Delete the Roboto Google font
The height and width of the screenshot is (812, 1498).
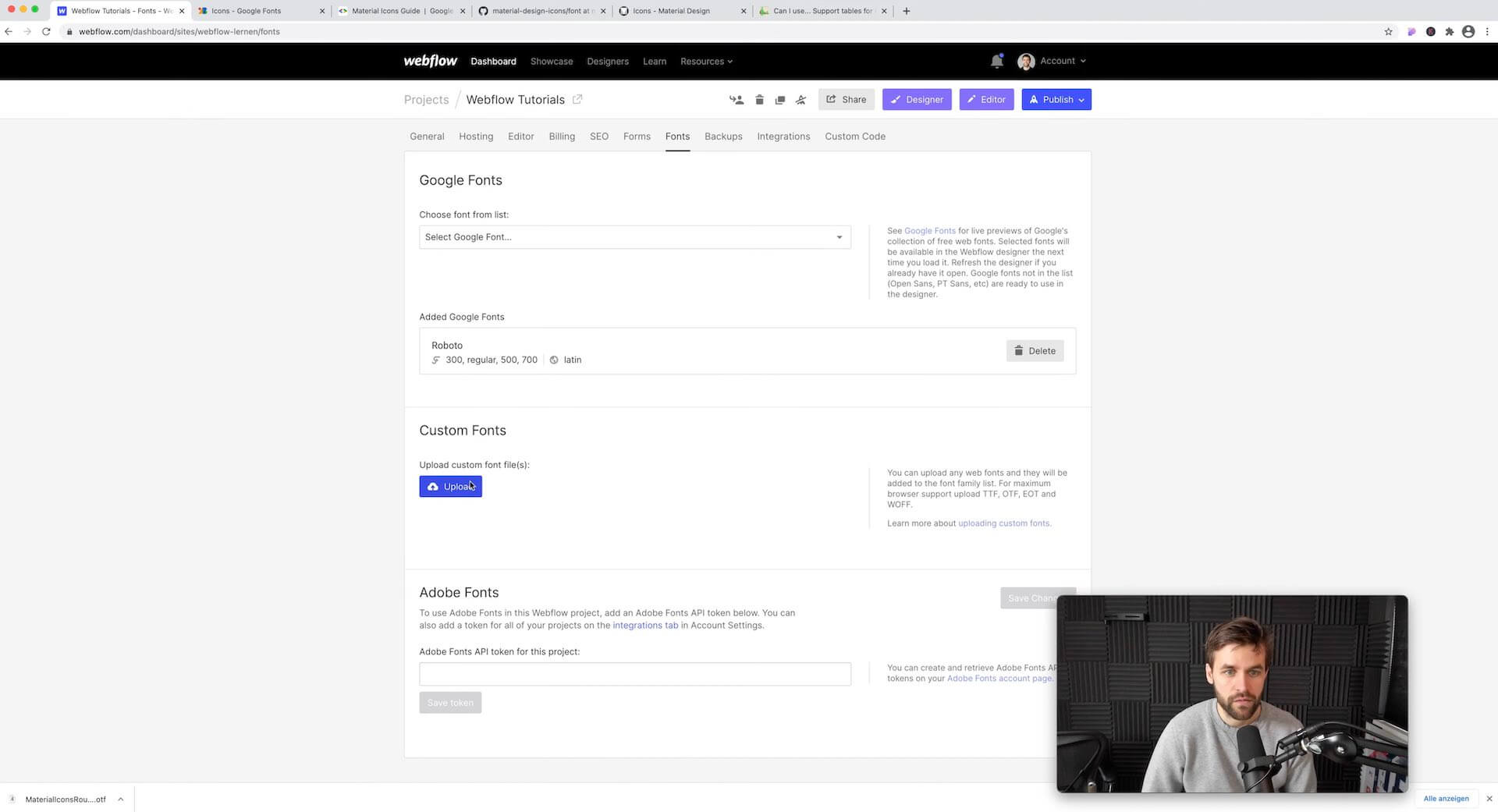pos(1035,351)
